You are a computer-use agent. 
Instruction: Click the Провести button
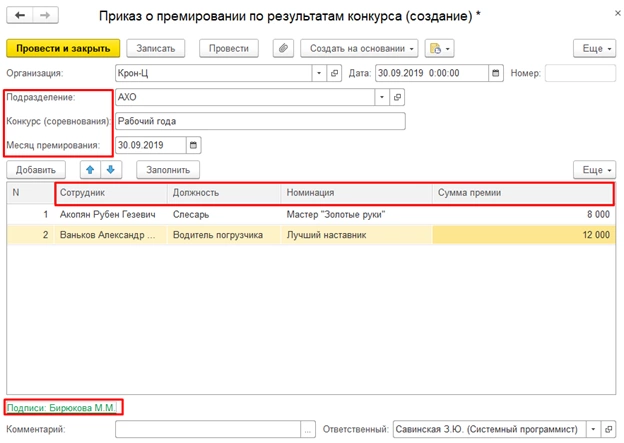pos(229,49)
